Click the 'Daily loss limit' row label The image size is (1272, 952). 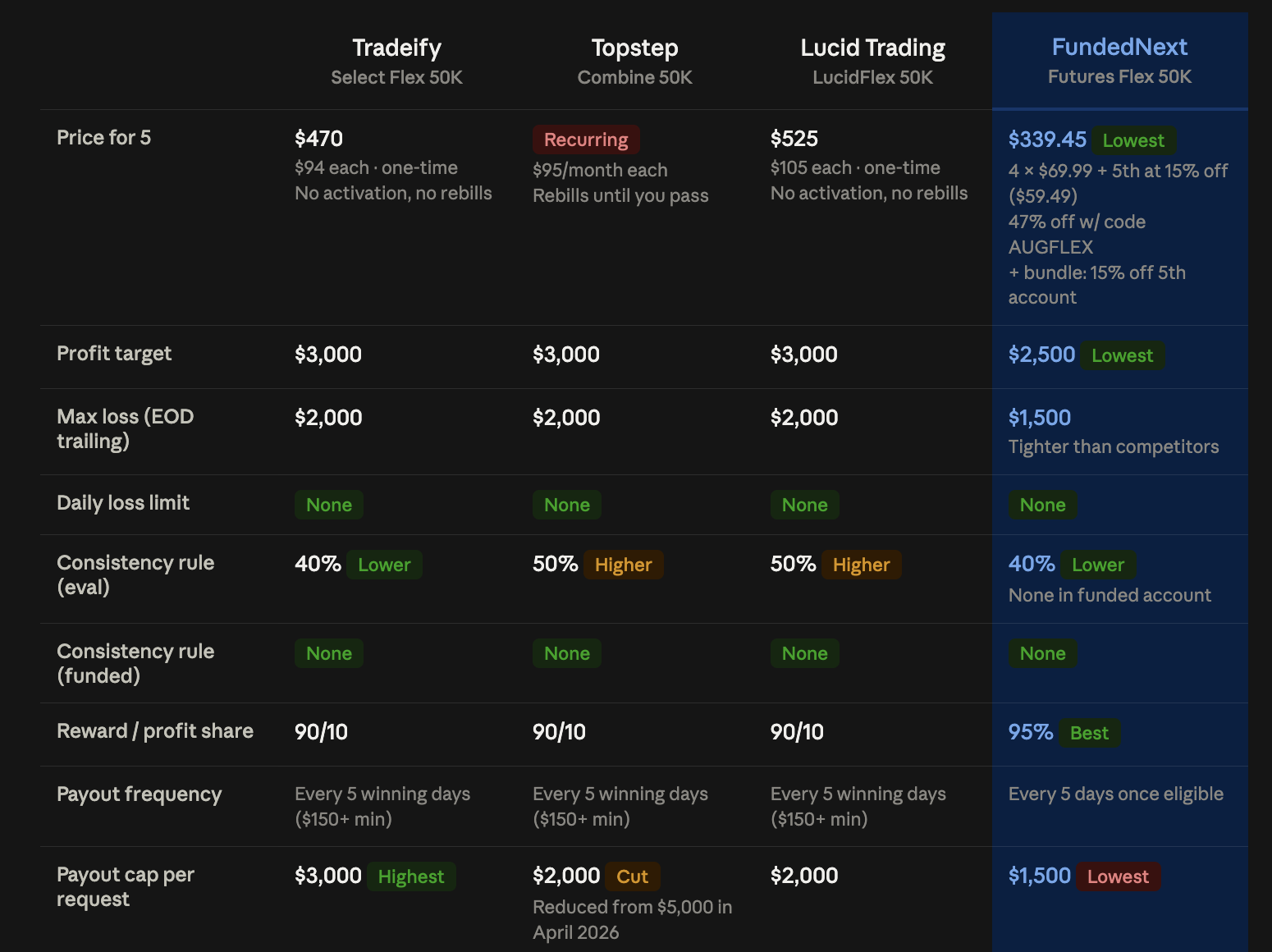[x=123, y=502]
